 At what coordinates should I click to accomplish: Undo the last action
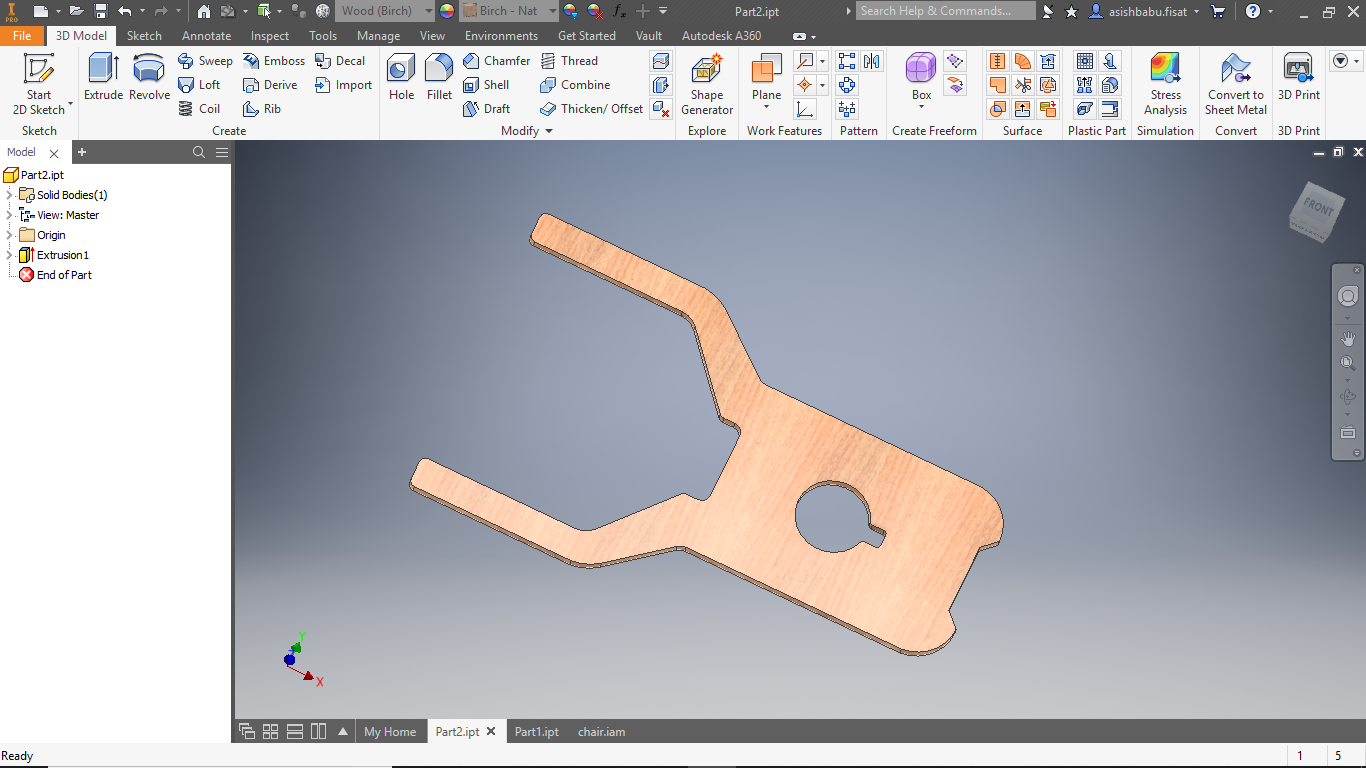coord(124,11)
